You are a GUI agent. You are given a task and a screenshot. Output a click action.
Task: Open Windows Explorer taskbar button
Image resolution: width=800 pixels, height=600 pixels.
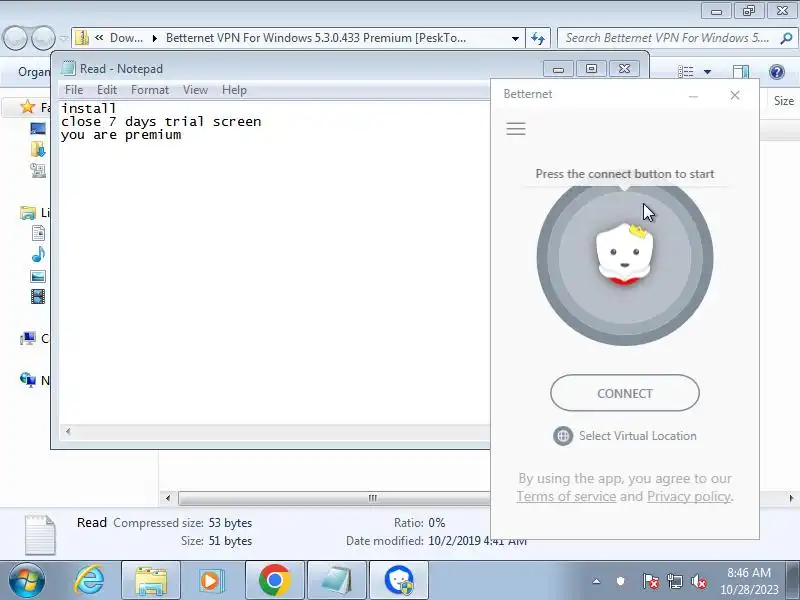pyautogui.click(x=151, y=580)
